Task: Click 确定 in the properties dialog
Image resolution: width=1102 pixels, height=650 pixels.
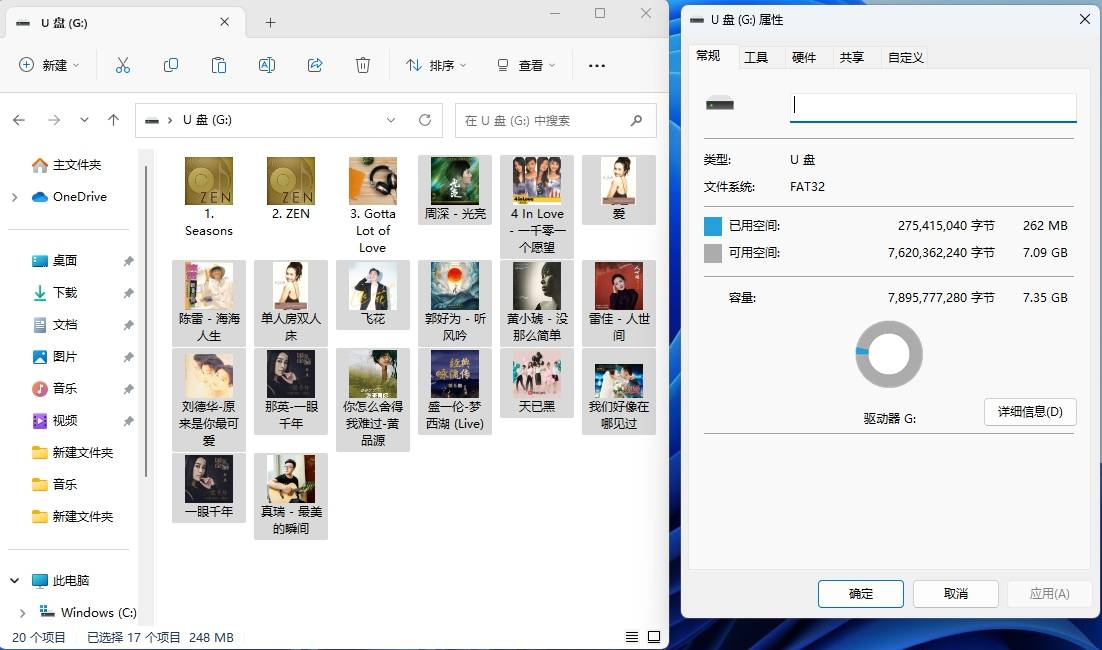Action: (861, 594)
